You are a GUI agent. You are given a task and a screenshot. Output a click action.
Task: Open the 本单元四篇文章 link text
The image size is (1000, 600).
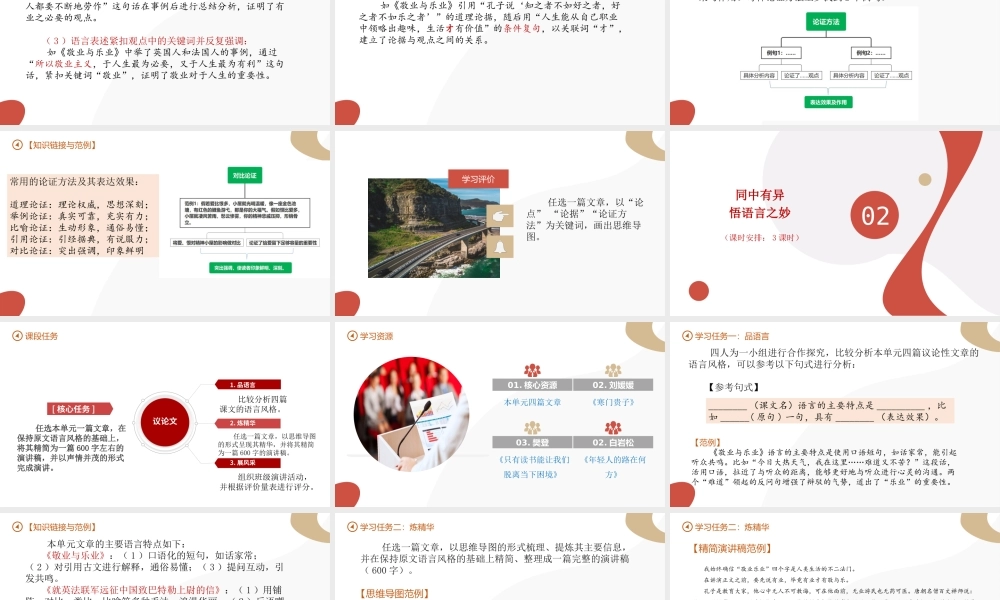tap(532, 402)
